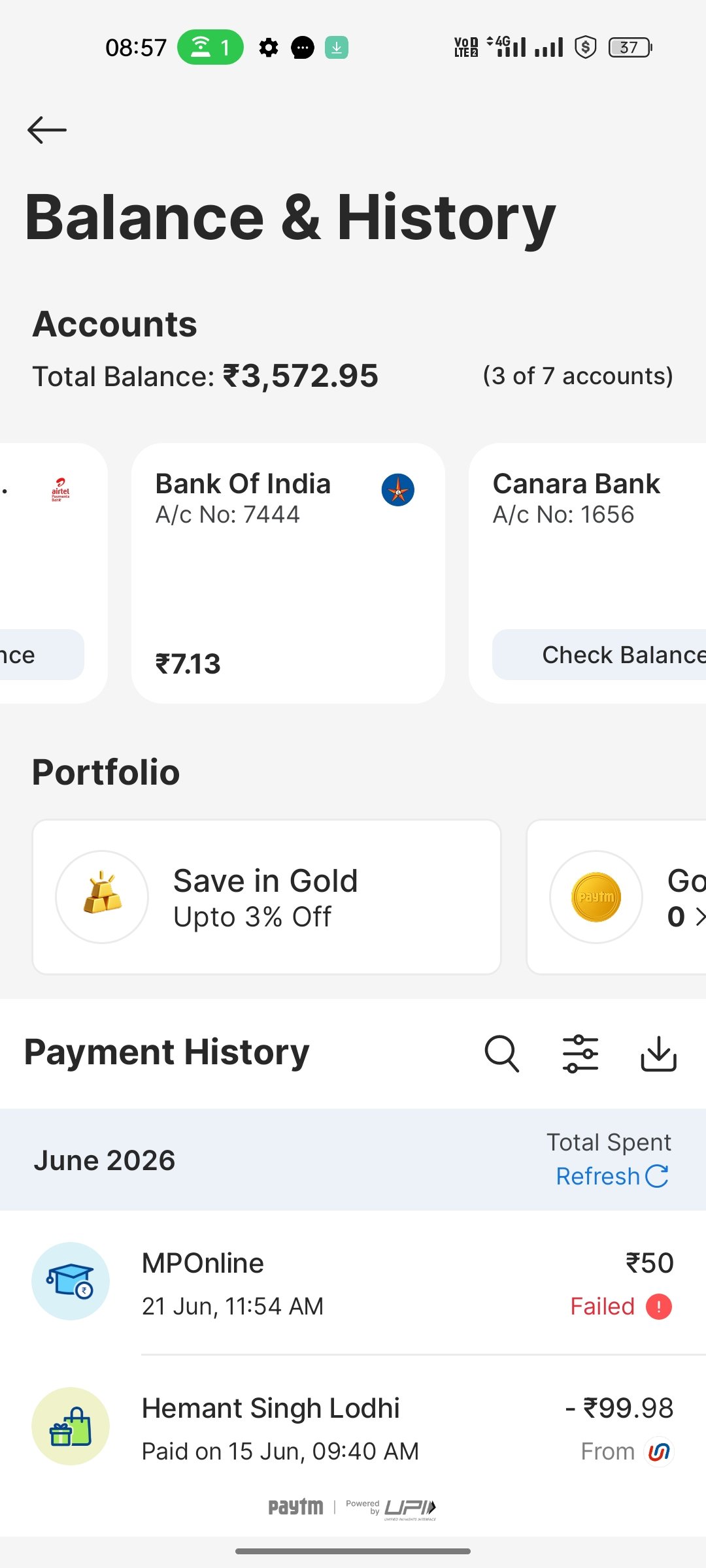Open the MPOnline failed payment entry
This screenshot has height=1568, width=706.
(353, 1282)
